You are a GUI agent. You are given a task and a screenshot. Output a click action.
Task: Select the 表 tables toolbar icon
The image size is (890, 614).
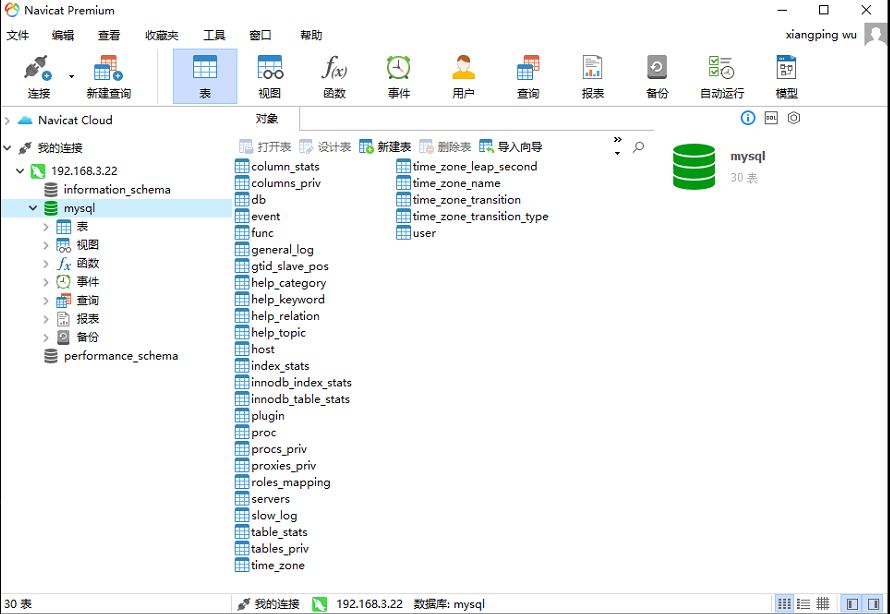pyautogui.click(x=205, y=77)
